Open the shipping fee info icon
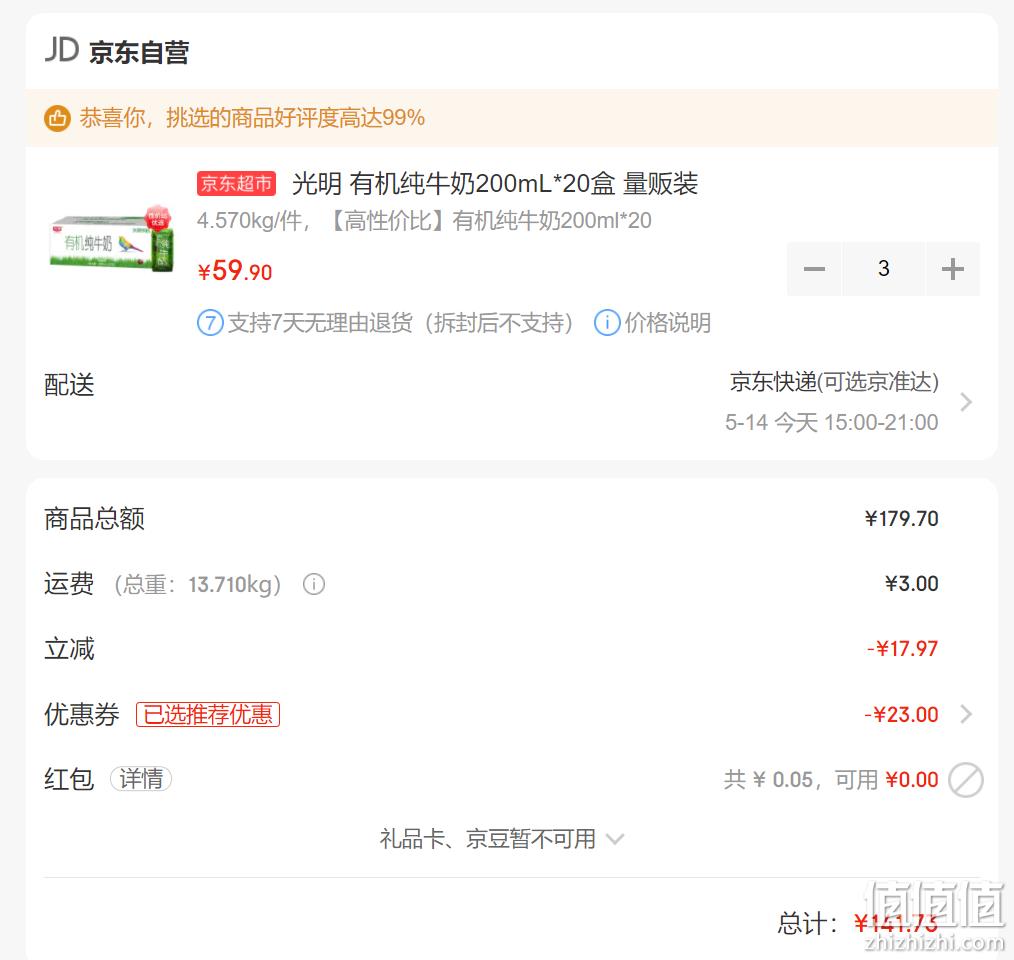The height and width of the screenshot is (960, 1014). coord(314,584)
